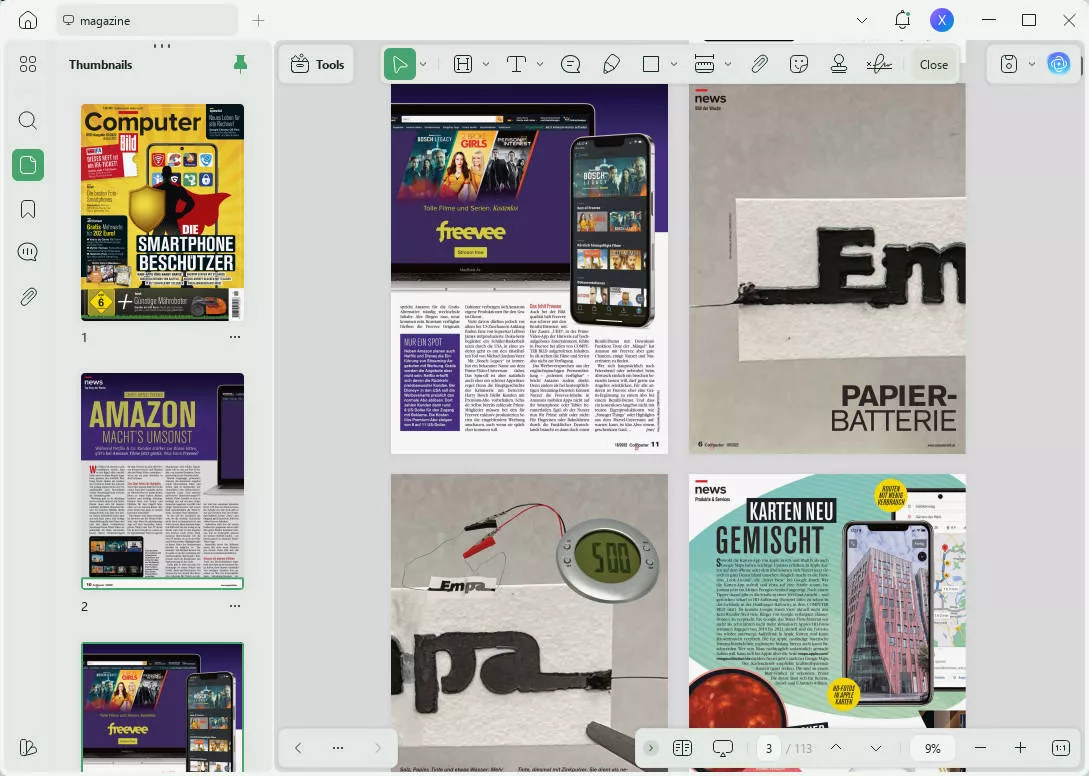The height and width of the screenshot is (776, 1089).
Task: Switch to the magazine tab
Action: click(147, 20)
